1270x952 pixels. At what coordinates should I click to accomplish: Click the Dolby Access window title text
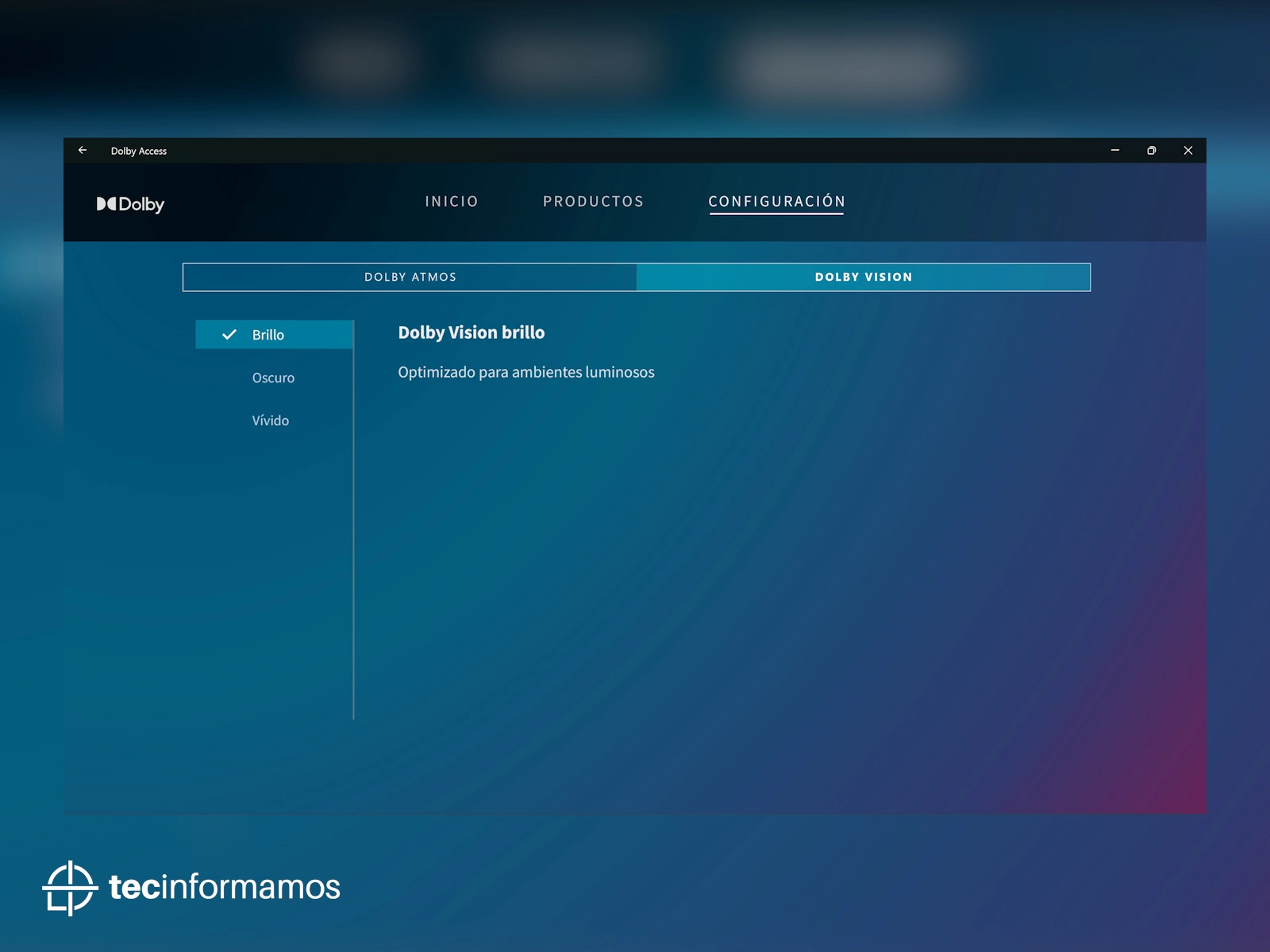pyautogui.click(x=139, y=151)
